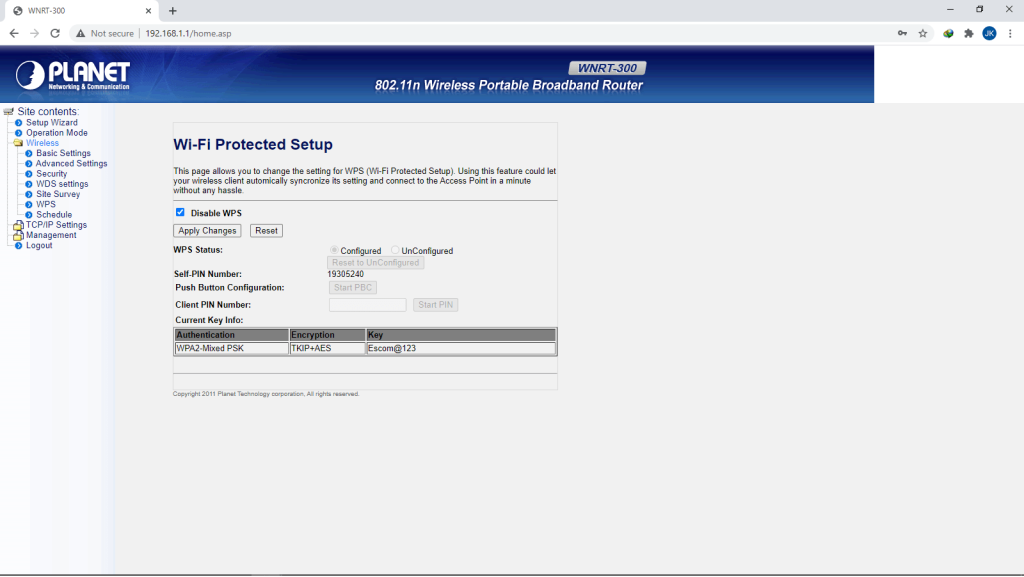The height and width of the screenshot is (577, 1024).
Task: Click the Authentication column header
Action: pos(231,335)
